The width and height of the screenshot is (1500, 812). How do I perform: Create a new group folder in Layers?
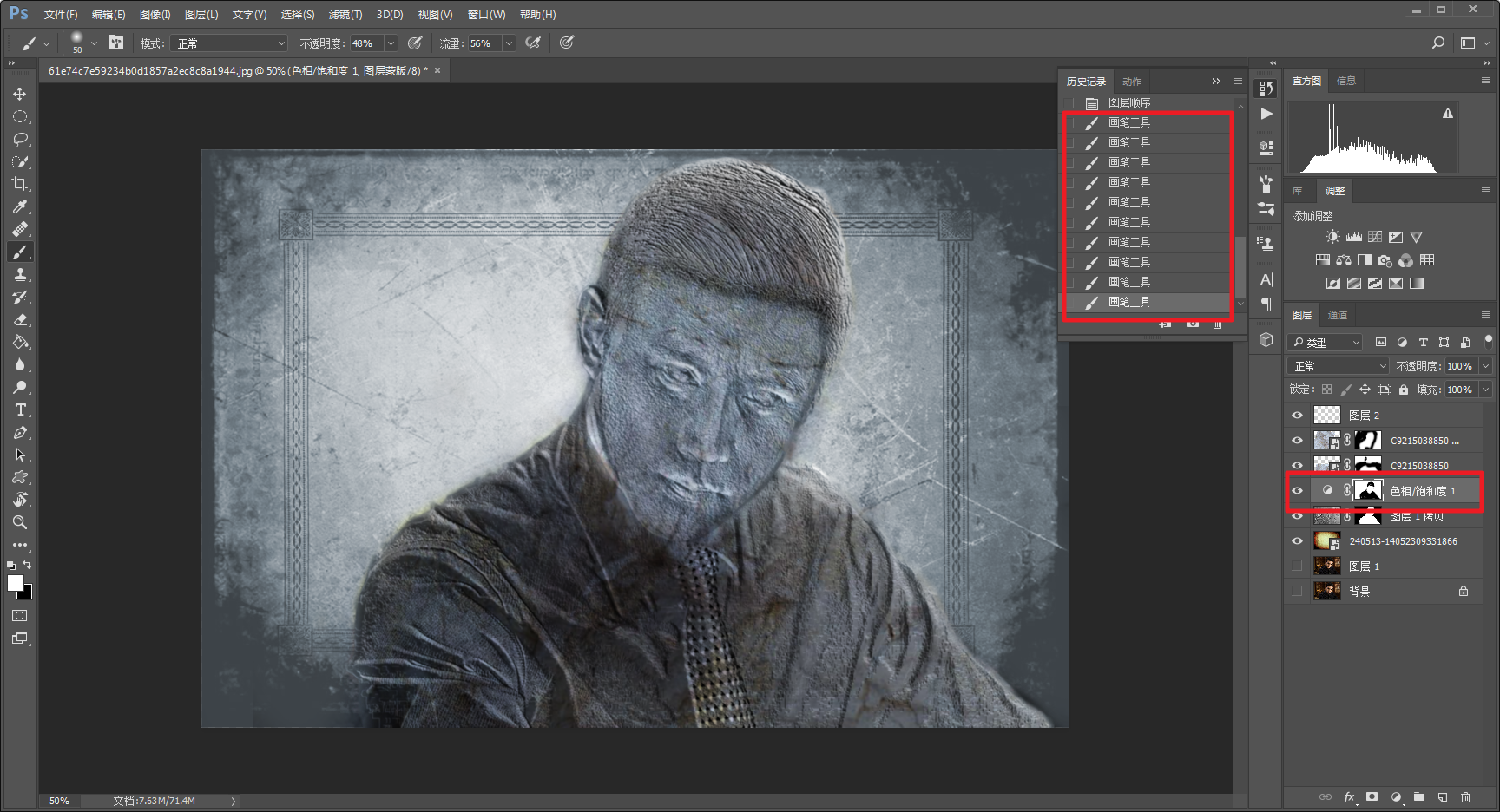pos(1419,797)
